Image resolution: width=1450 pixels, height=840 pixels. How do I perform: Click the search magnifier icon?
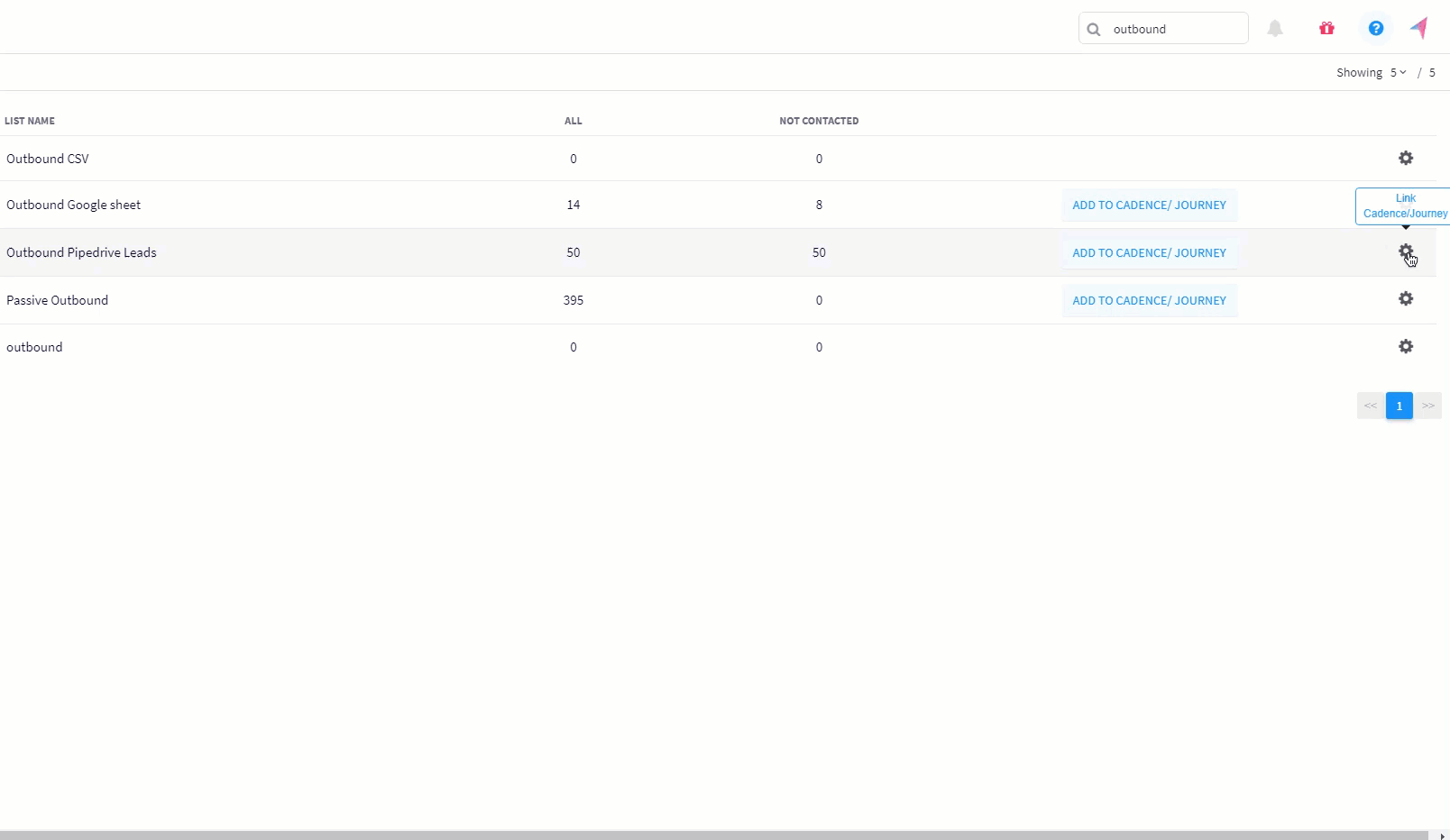(x=1094, y=29)
